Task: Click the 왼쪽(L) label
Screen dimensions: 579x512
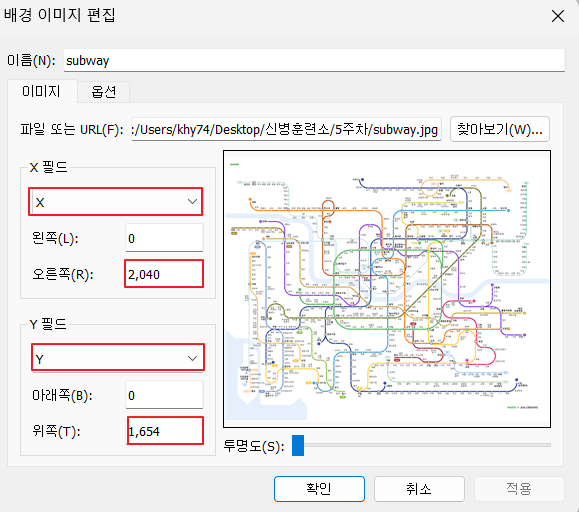Action: pos(55,238)
